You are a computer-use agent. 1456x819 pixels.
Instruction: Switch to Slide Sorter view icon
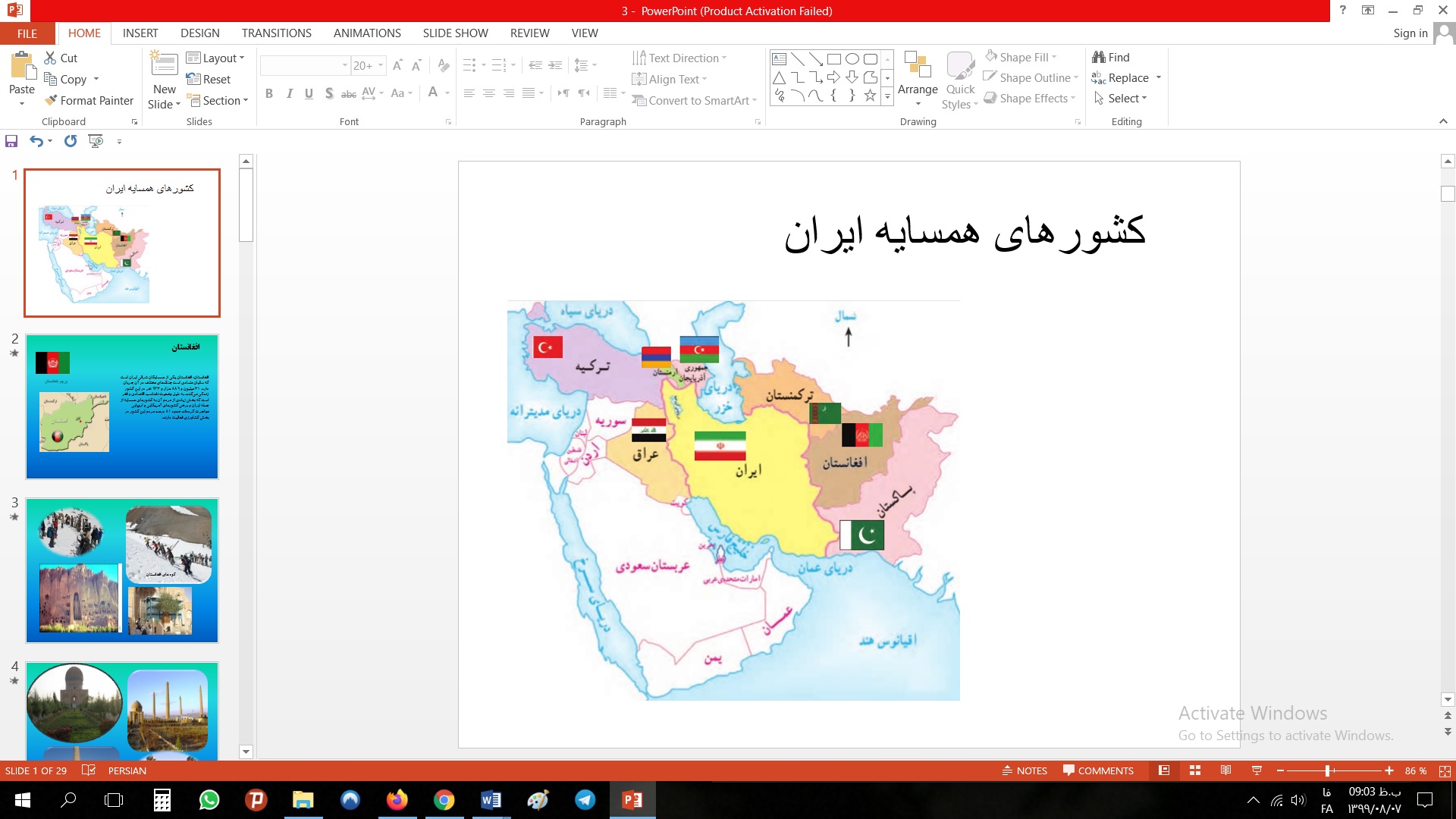(1195, 770)
